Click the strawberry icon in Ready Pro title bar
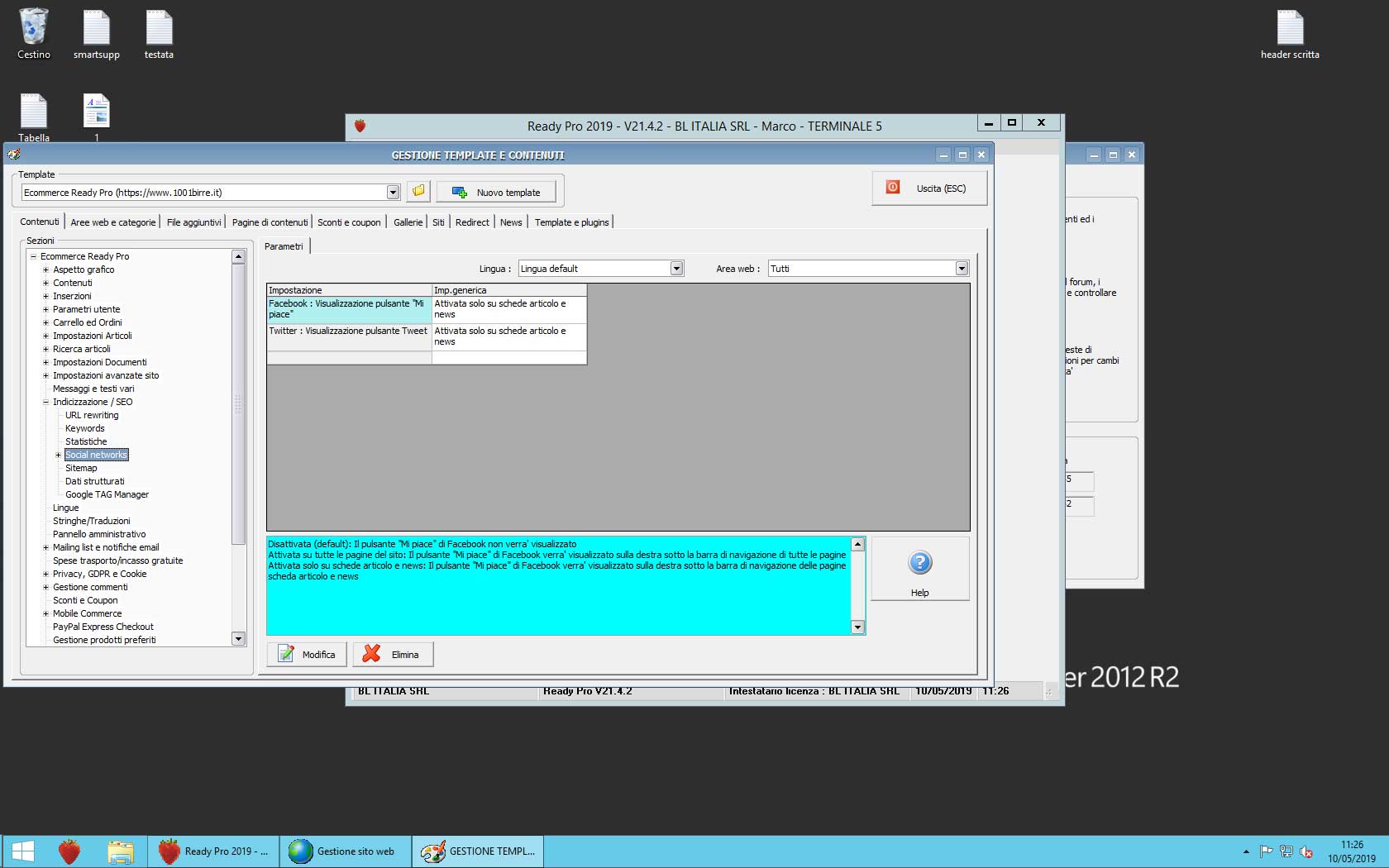1389x868 pixels. [360, 126]
